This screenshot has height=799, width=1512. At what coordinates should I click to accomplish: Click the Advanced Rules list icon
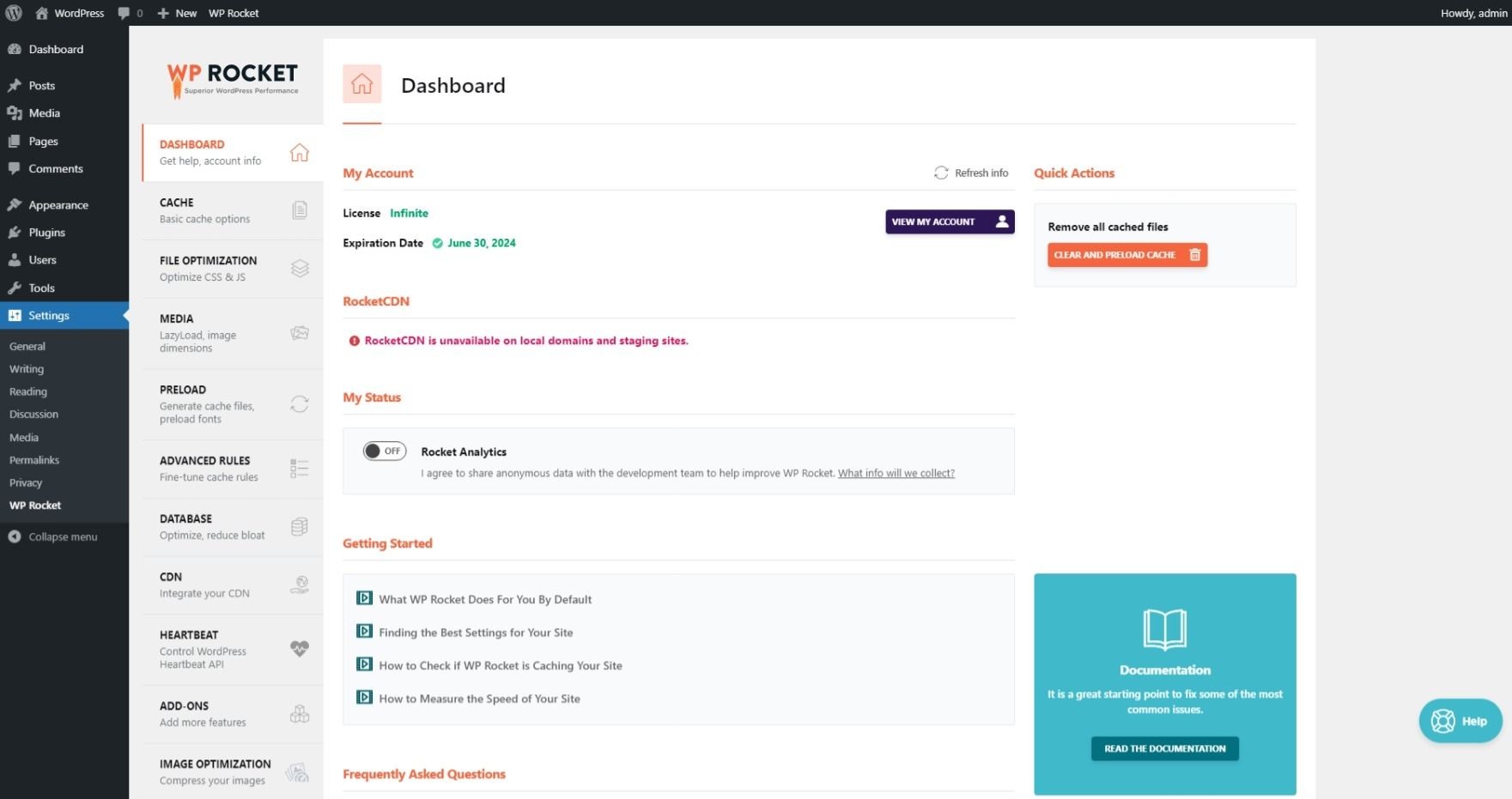click(x=299, y=469)
